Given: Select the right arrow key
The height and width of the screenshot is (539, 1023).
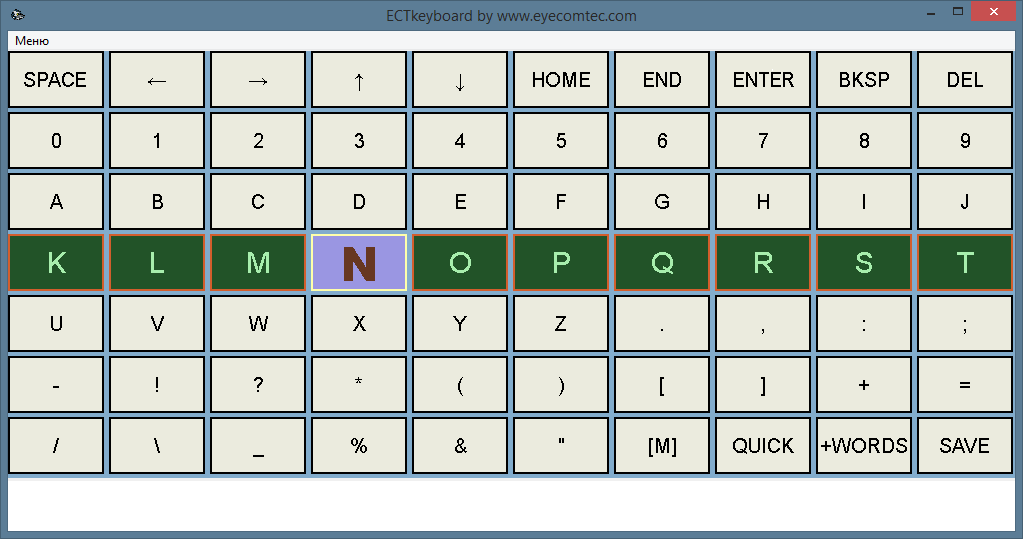Looking at the screenshot, I should coord(258,80).
